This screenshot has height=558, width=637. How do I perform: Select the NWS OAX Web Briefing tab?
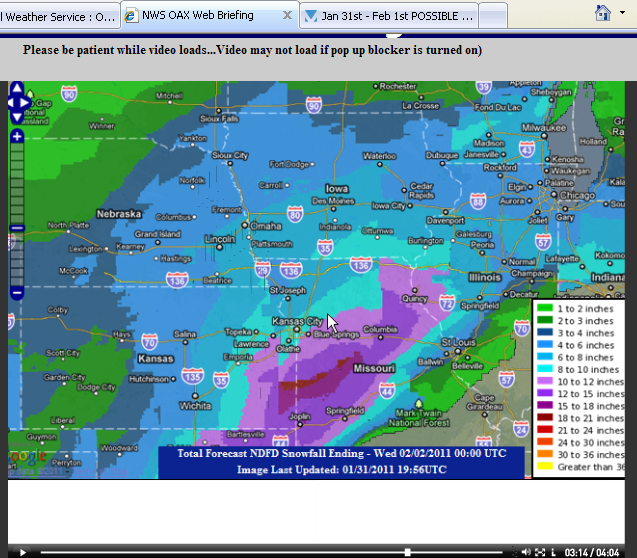click(198, 15)
